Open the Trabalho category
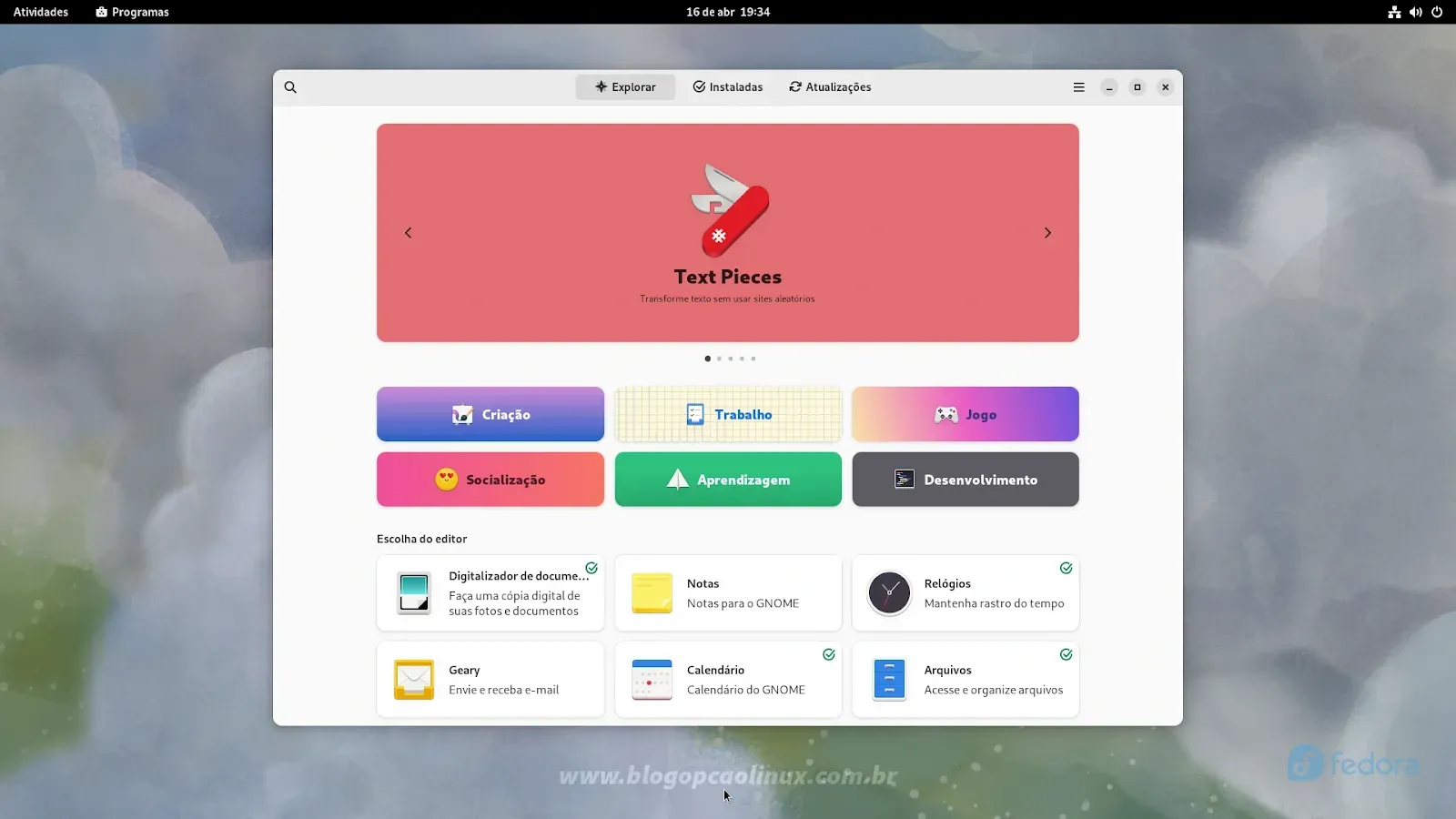 click(728, 414)
